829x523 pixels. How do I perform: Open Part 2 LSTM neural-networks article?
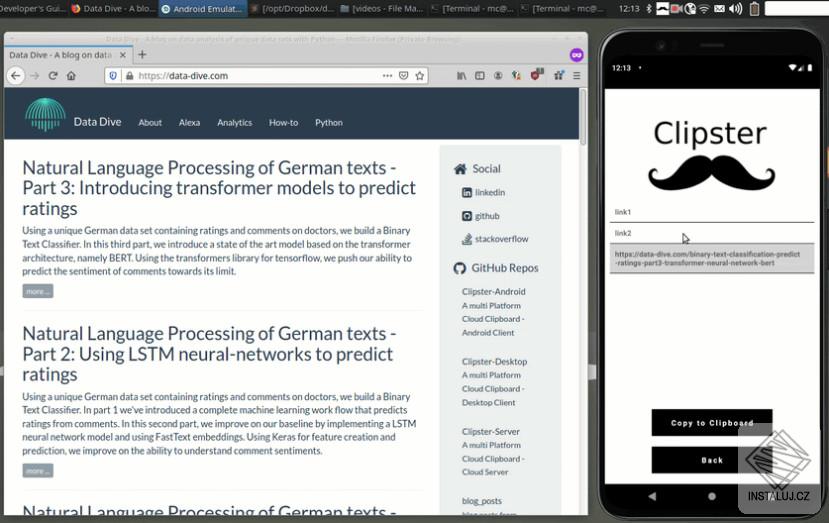(x=209, y=354)
